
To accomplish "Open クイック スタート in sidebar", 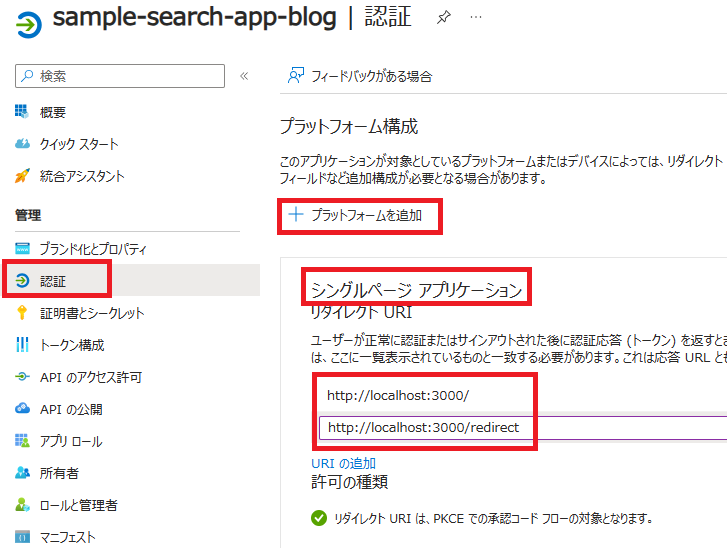I will coord(79,144).
